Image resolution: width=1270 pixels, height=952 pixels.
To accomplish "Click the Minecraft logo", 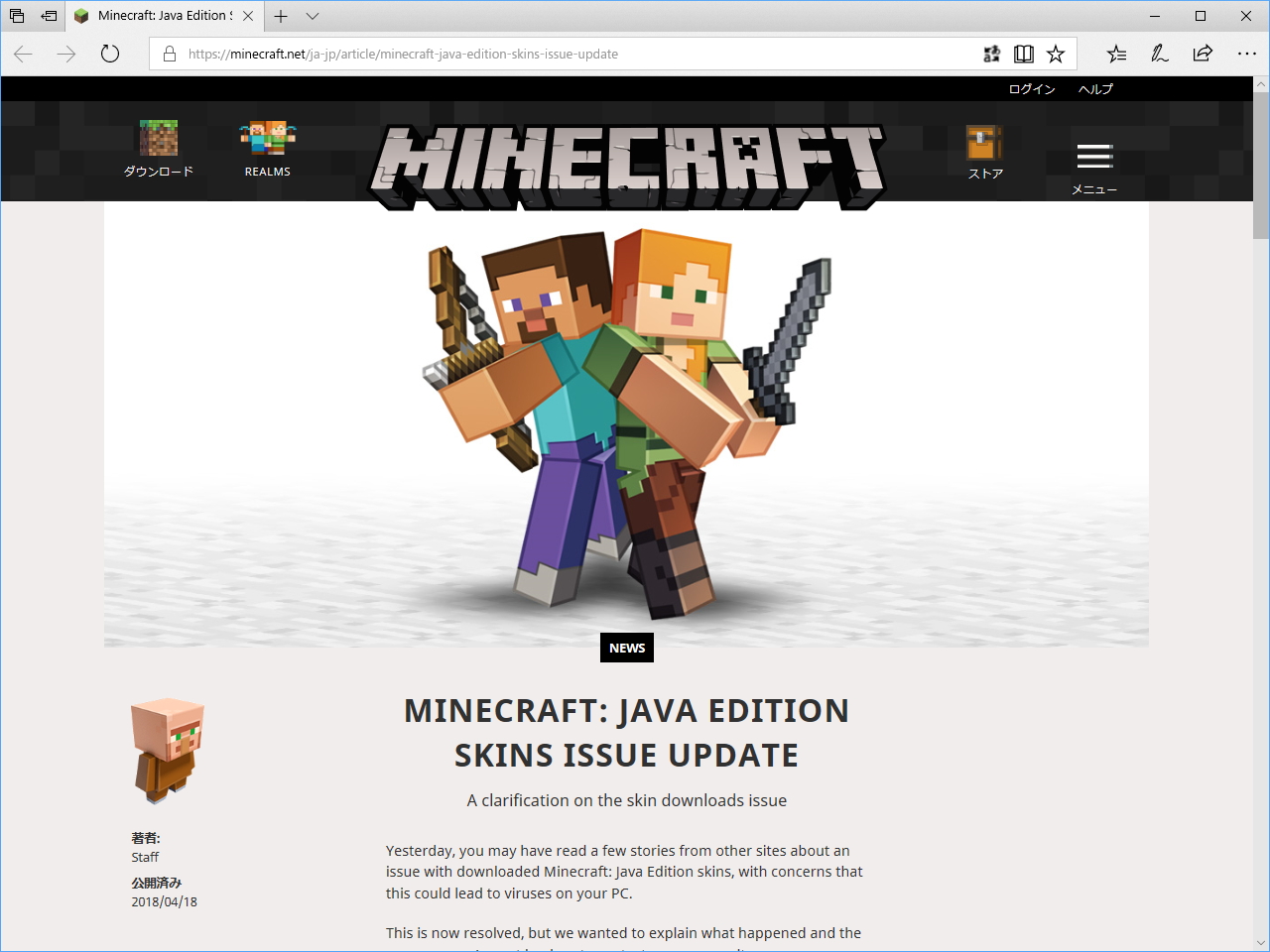I will point(627,167).
